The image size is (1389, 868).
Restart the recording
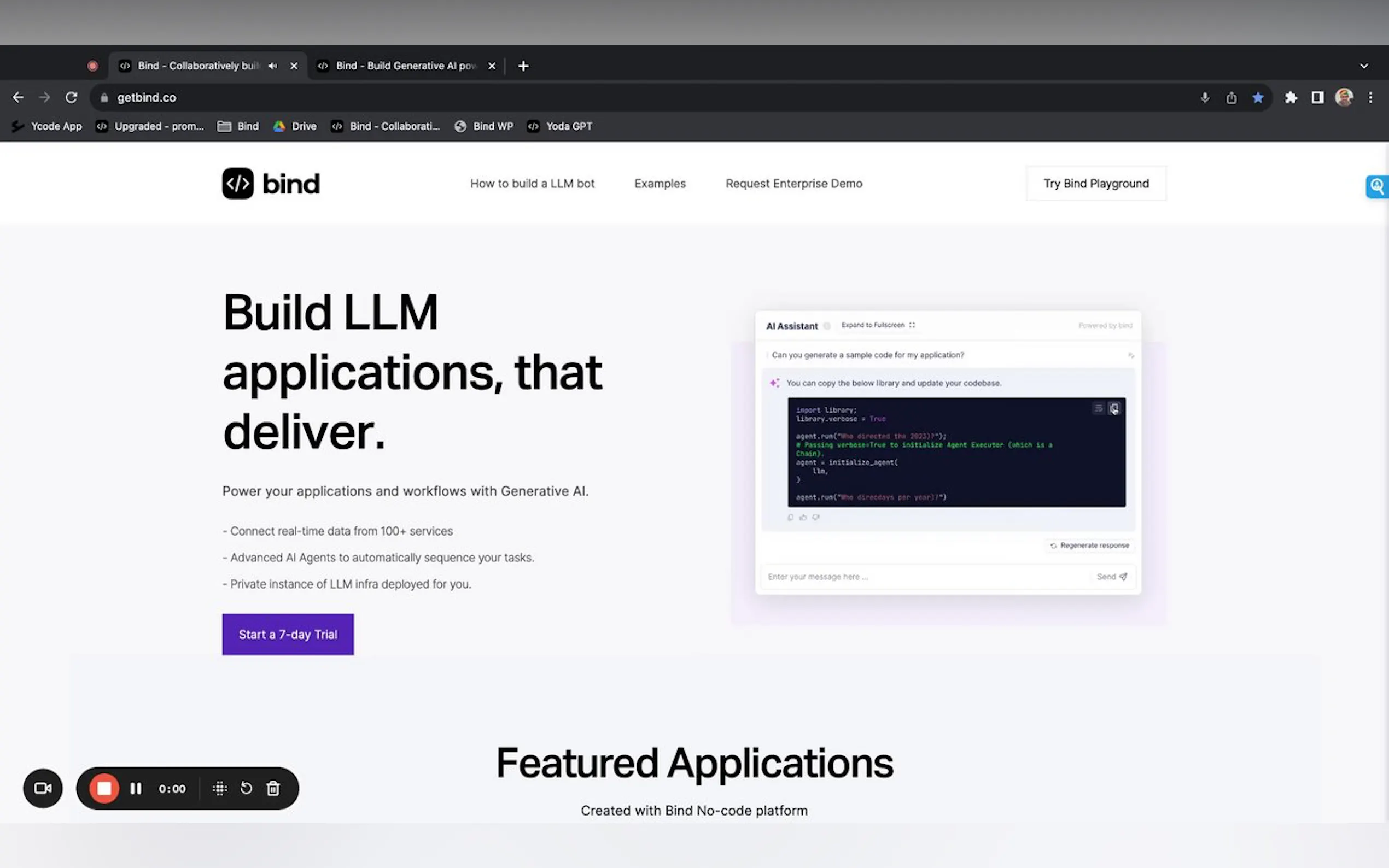click(246, 788)
